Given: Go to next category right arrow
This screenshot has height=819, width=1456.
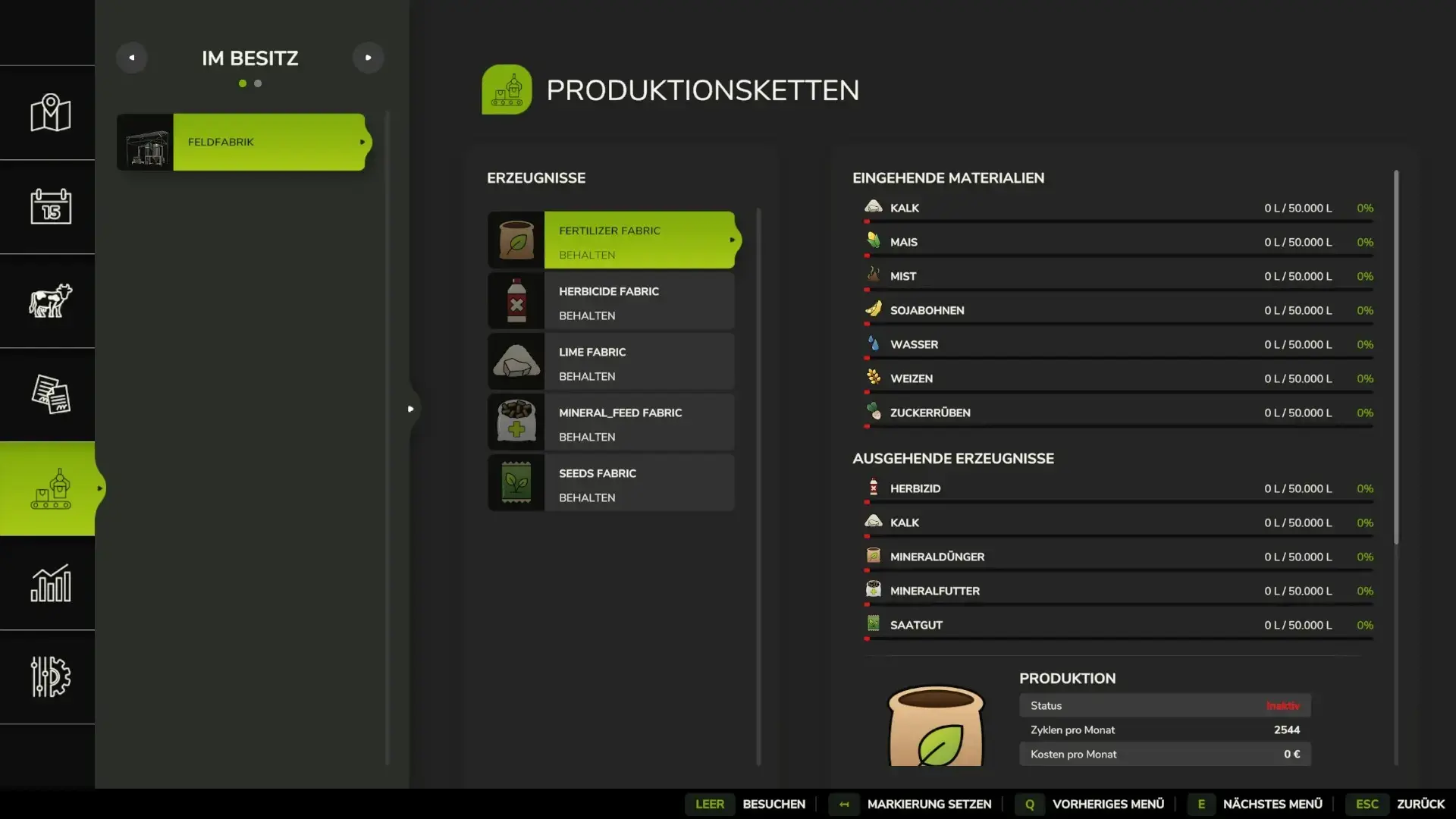Looking at the screenshot, I should pos(368,58).
